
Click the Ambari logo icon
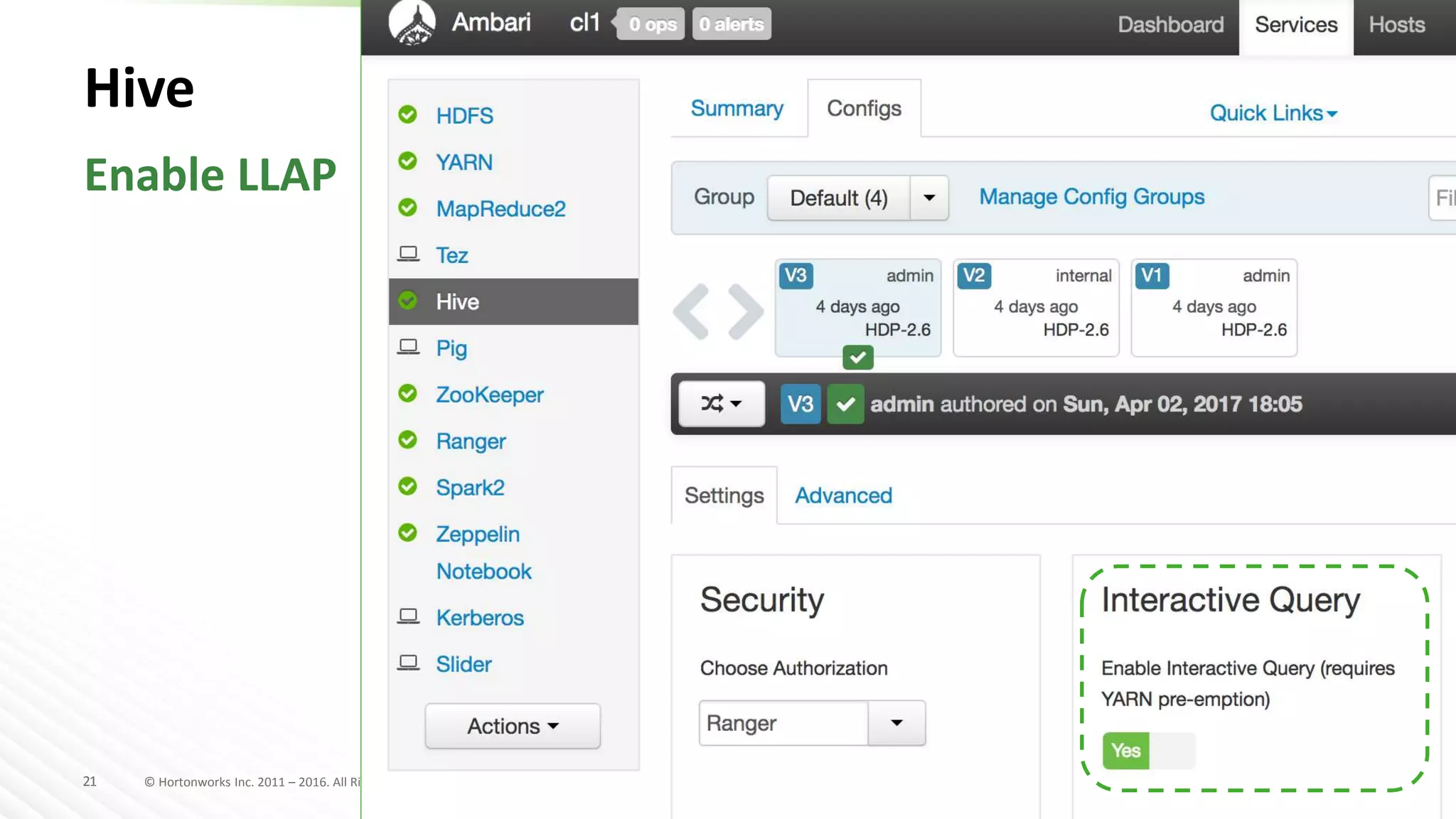(x=412, y=23)
